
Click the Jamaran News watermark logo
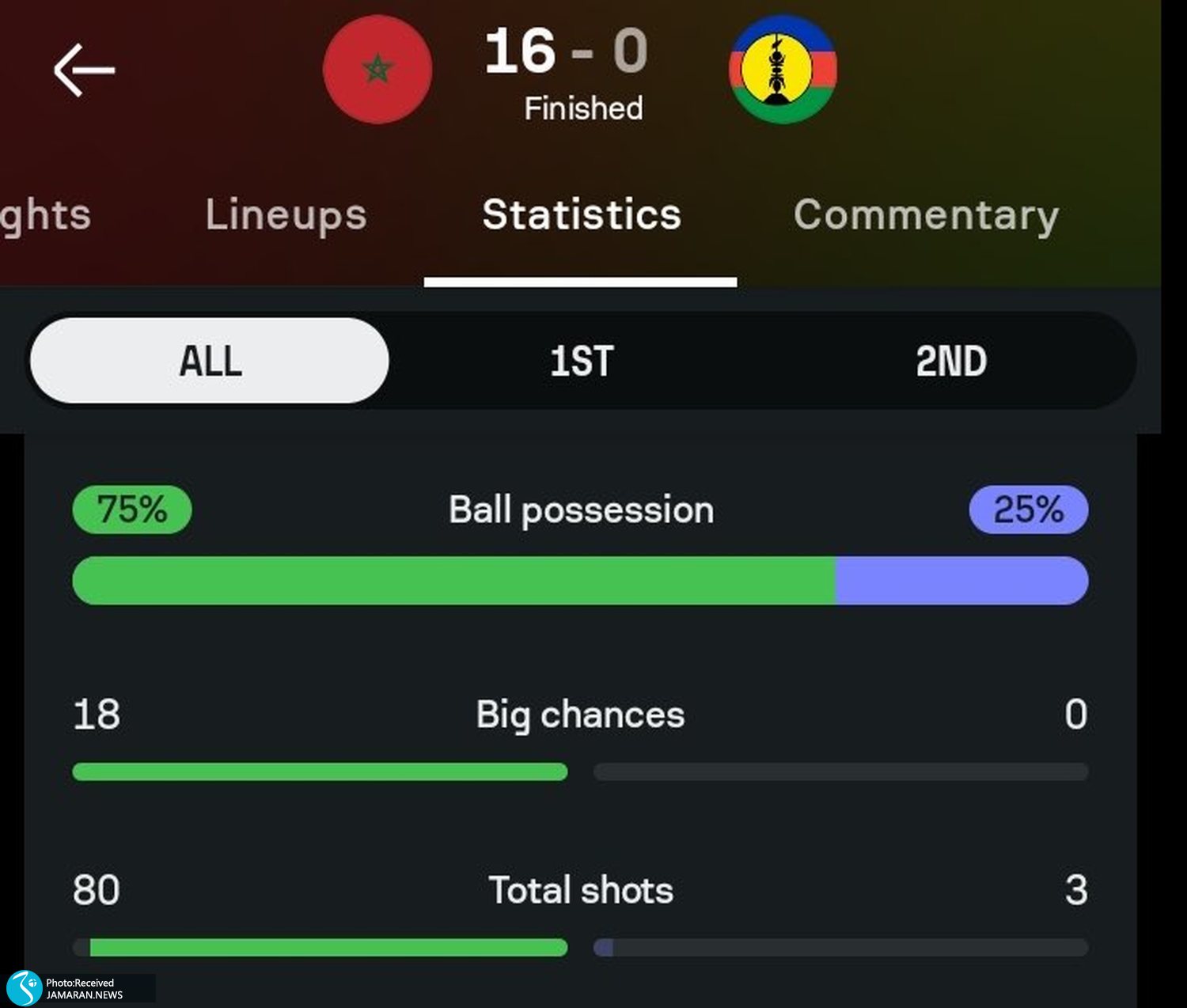point(24,988)
